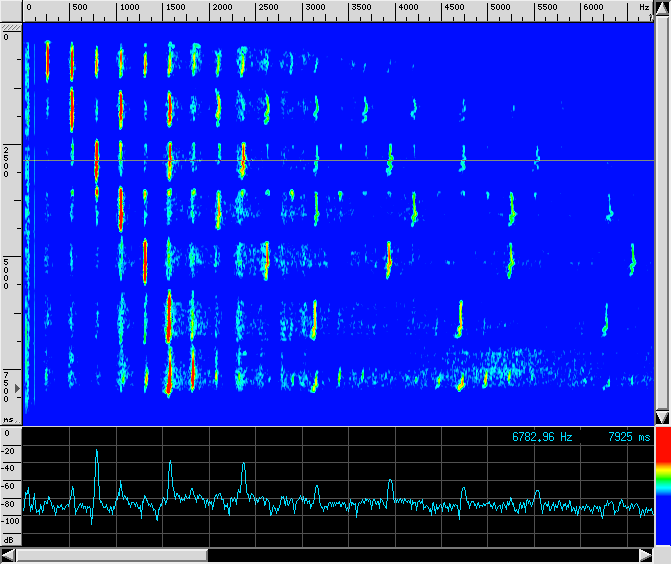Viewport: 671px width, 564px height.
Task: Click the tallest spectrum peak at -20 dB
Action: point(97,452)
